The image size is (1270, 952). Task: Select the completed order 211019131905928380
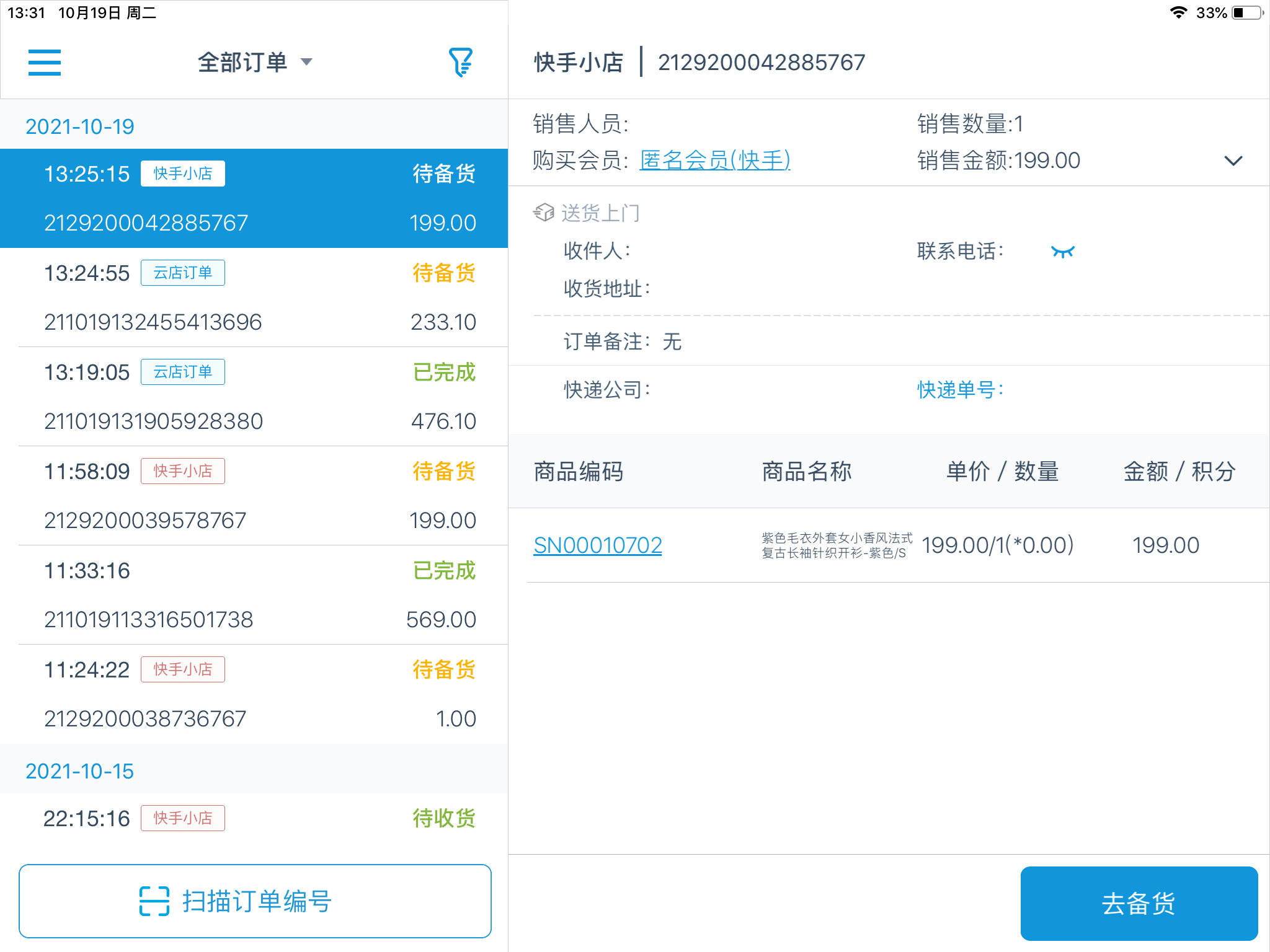pyautogui.click(x=254, y=397)
